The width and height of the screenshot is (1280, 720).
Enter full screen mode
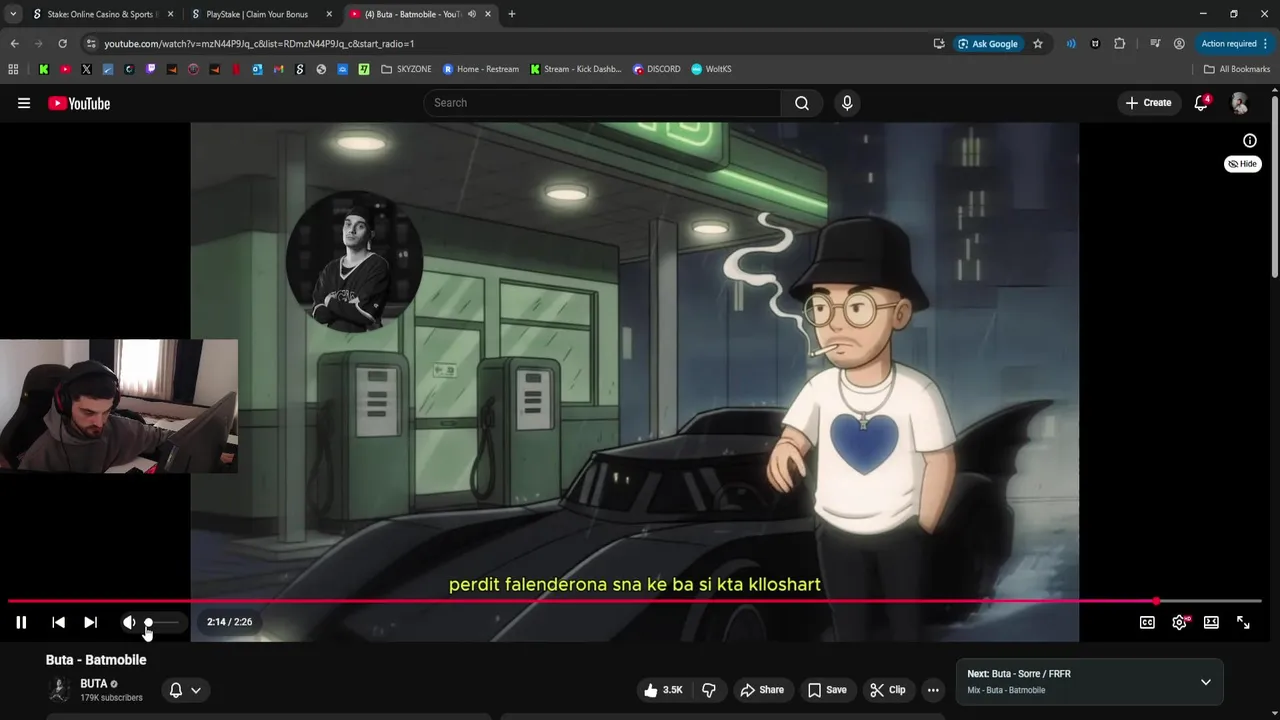[x=1243, y=622]
